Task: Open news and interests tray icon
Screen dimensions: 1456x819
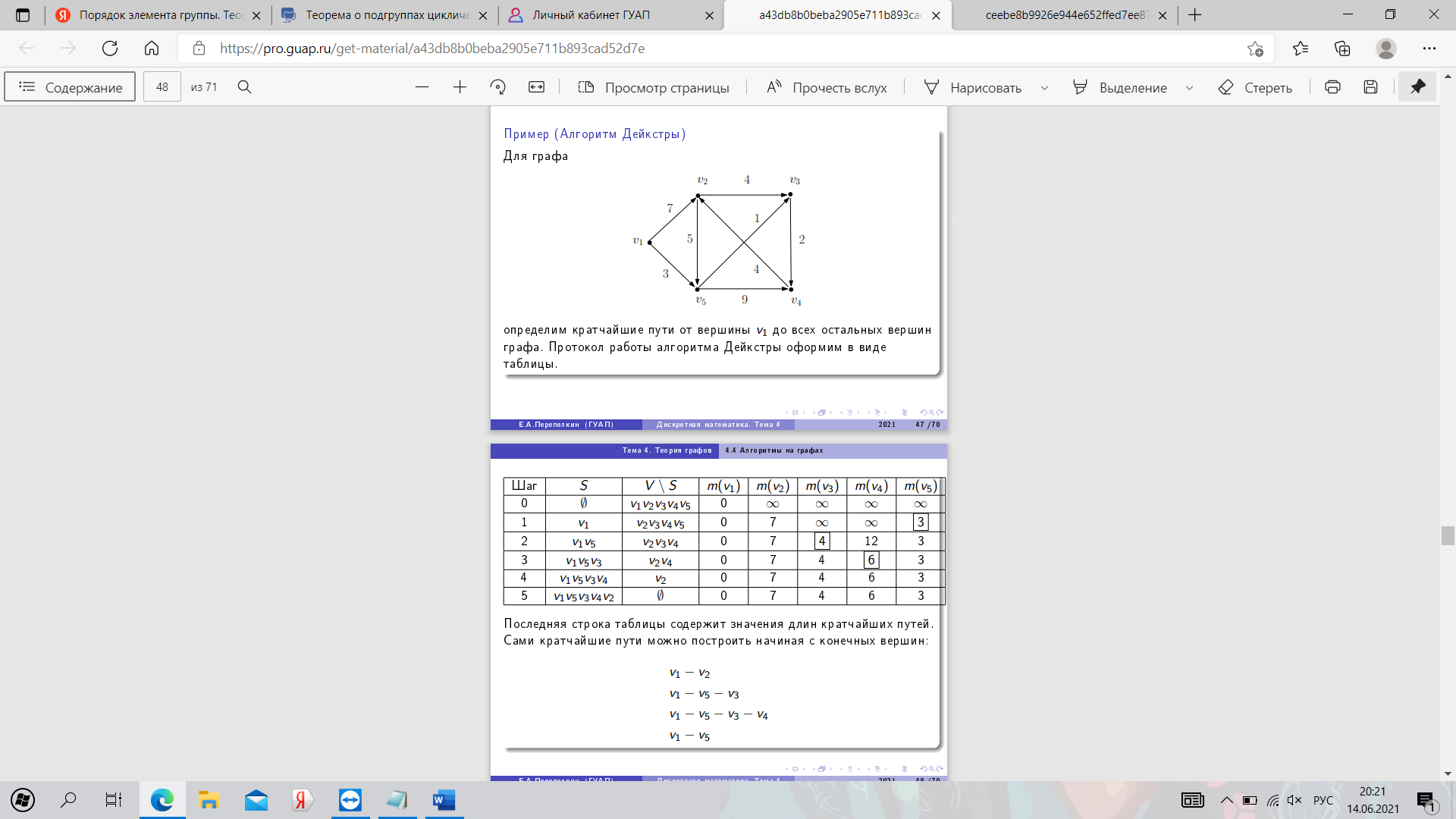Action: [1193, 800]
